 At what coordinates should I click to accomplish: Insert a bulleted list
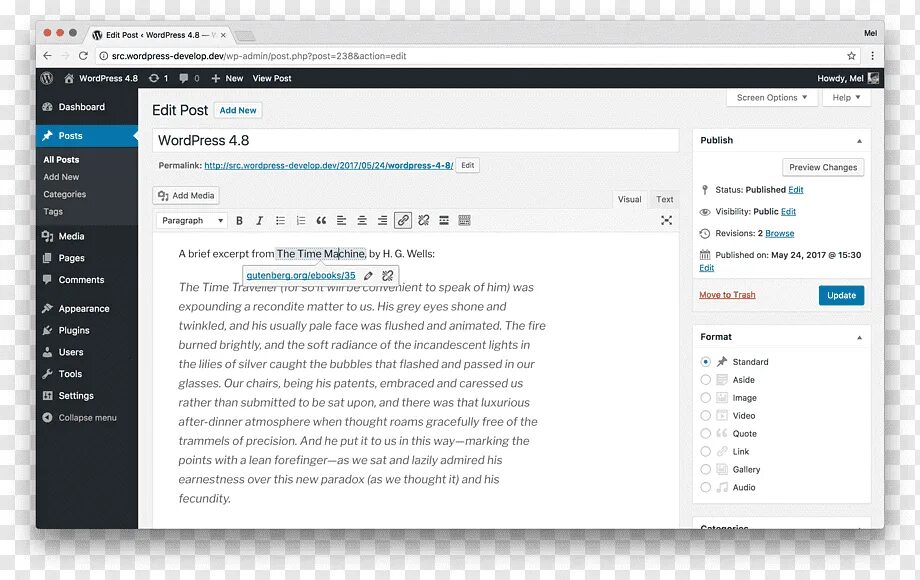pyautogui.click(x=280, y=221)
